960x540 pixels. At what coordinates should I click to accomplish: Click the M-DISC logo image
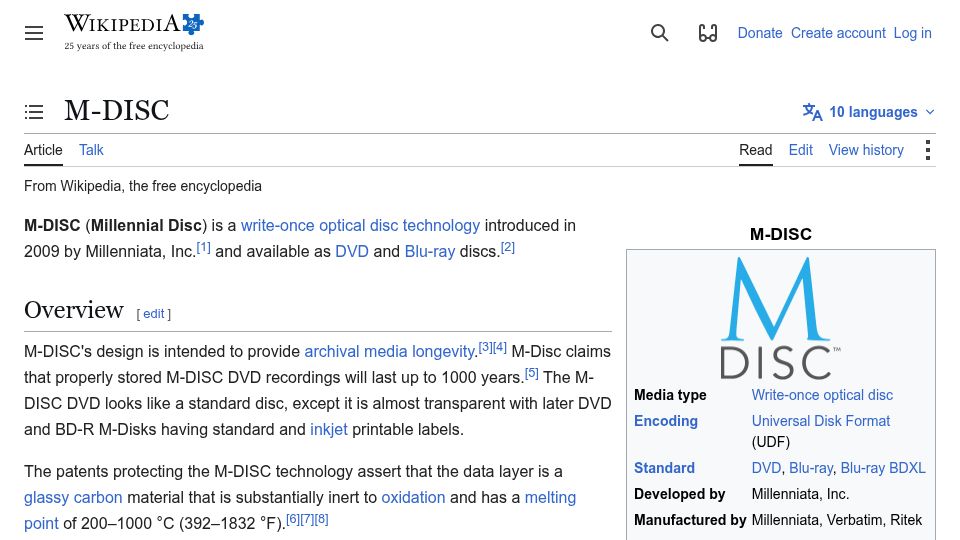click(x=781, y=318)
